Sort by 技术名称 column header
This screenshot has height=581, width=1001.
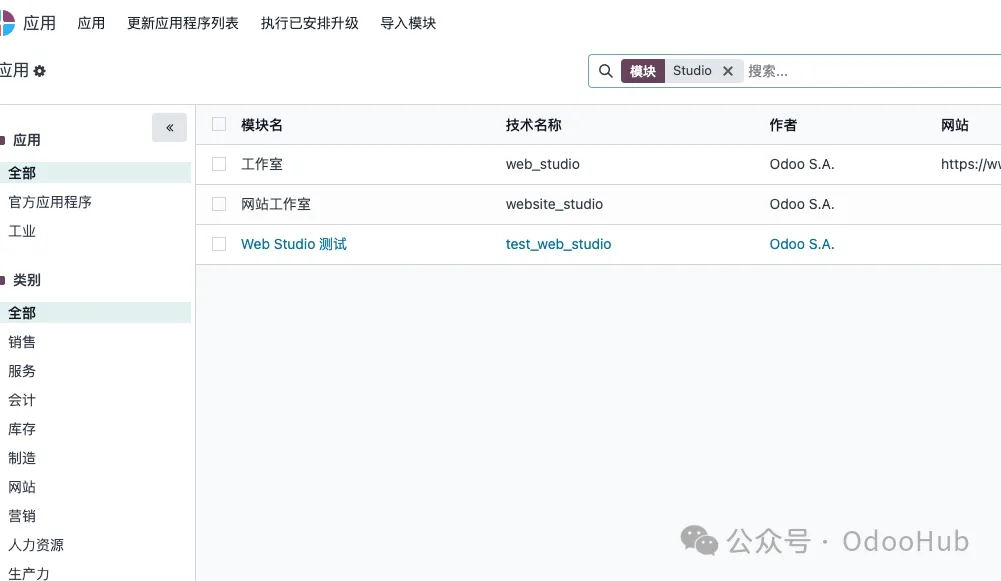(534, 124)
